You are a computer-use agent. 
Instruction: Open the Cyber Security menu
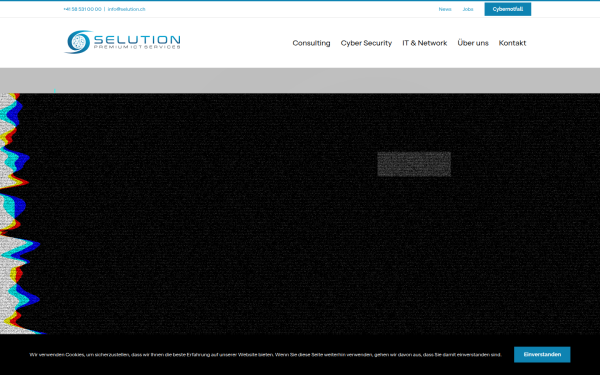click(x=366, y=43)
